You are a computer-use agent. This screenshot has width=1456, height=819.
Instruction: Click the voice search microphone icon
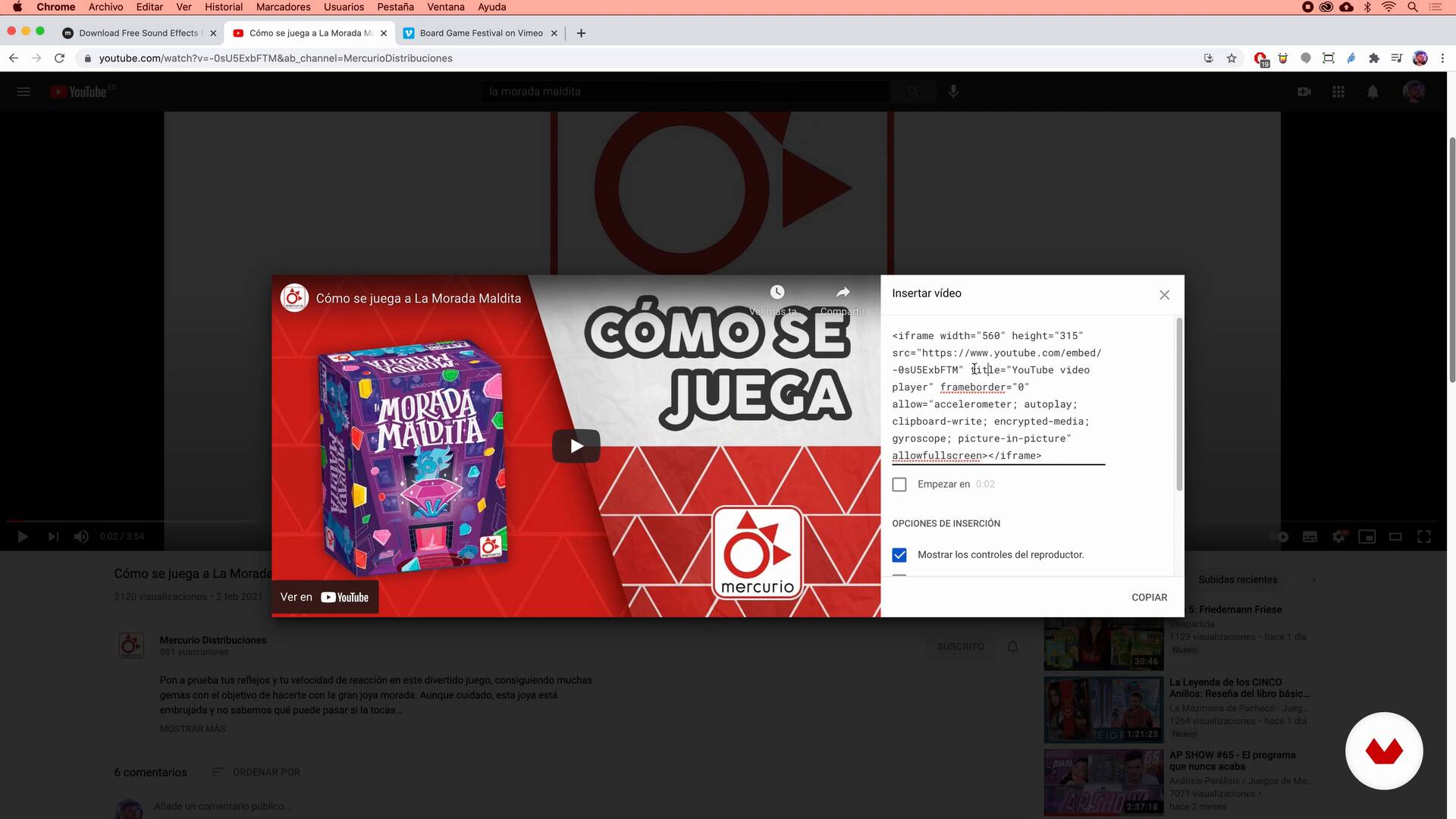[x=953, y=92]
